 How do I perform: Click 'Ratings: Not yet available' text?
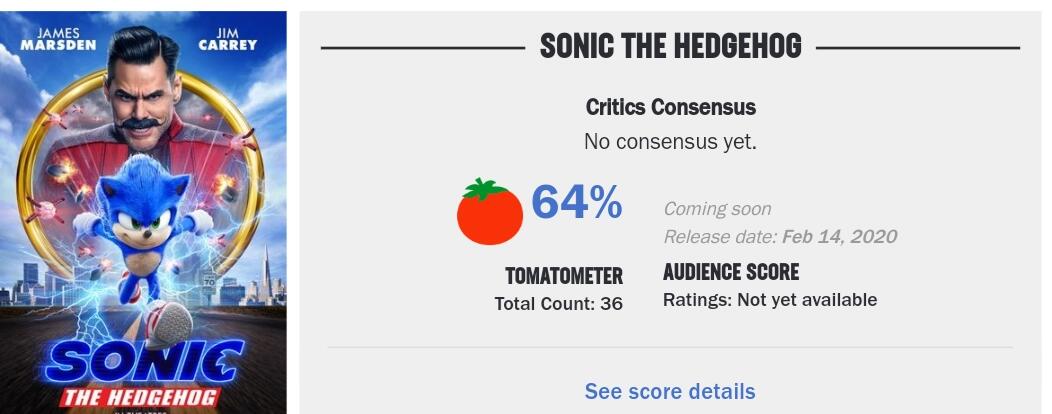coord(770,300)
